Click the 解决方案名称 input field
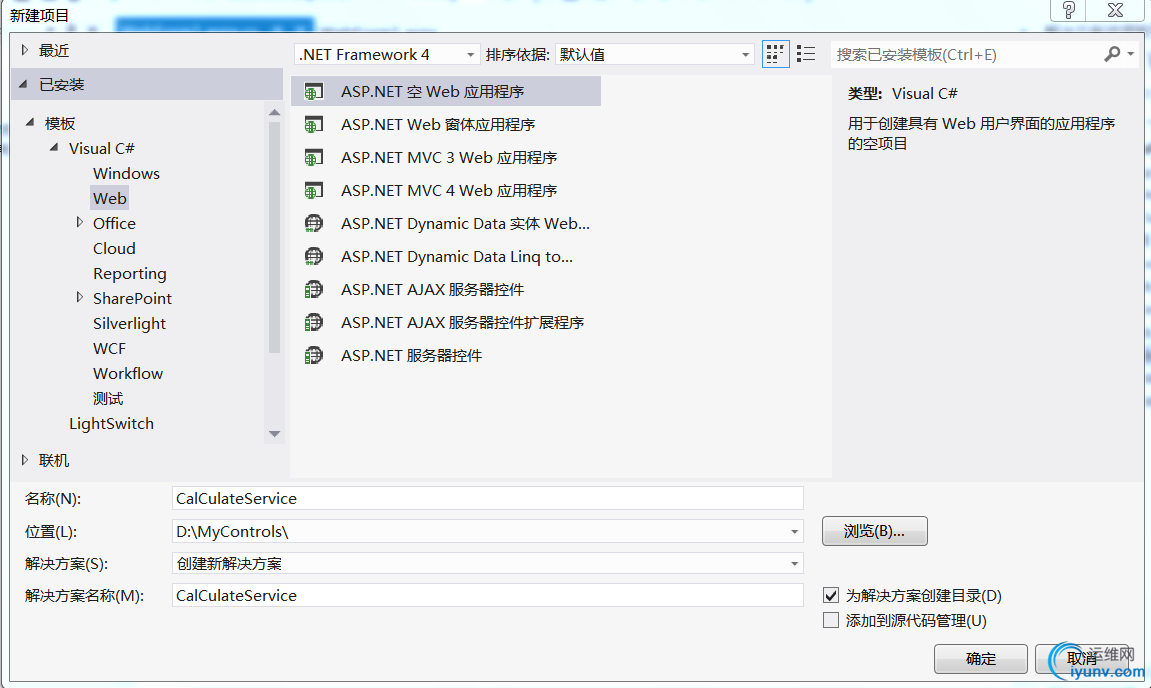Image resolution: width=1151 pixels, height=688 pixels. pyautogui.click(x=488, y=595)
